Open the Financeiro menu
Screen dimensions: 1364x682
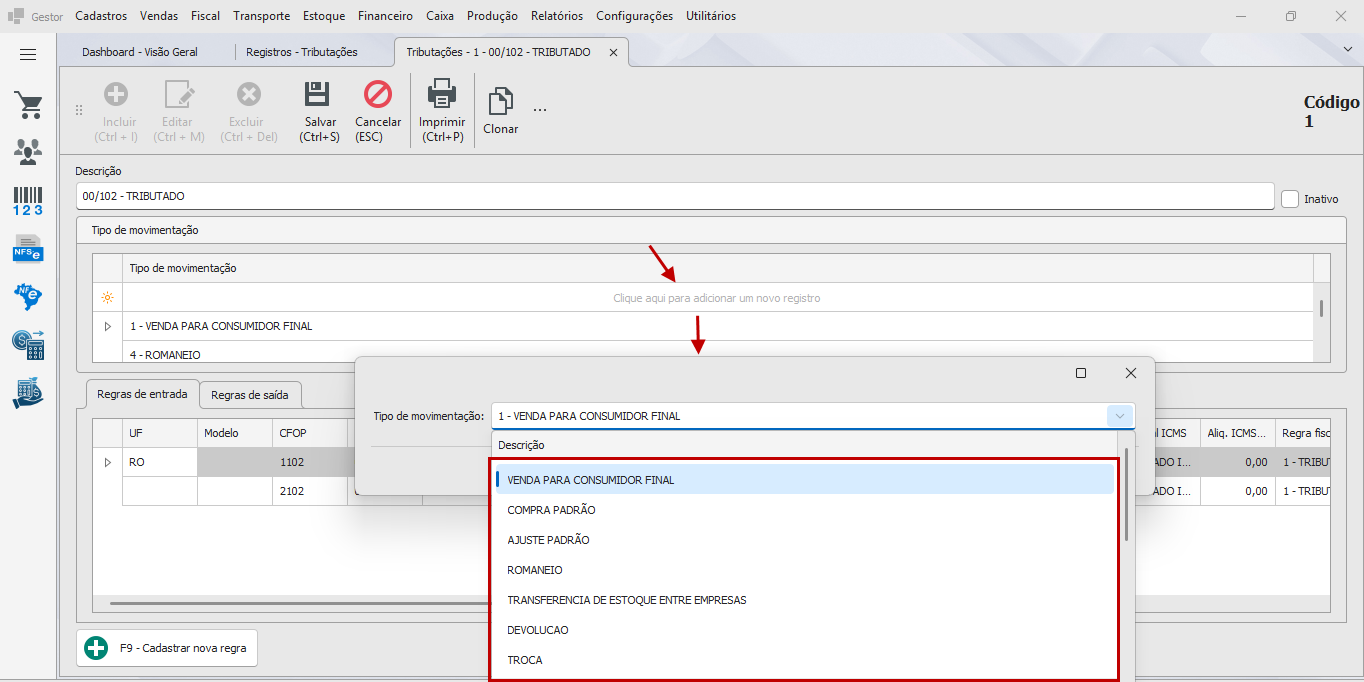(385, 16)
